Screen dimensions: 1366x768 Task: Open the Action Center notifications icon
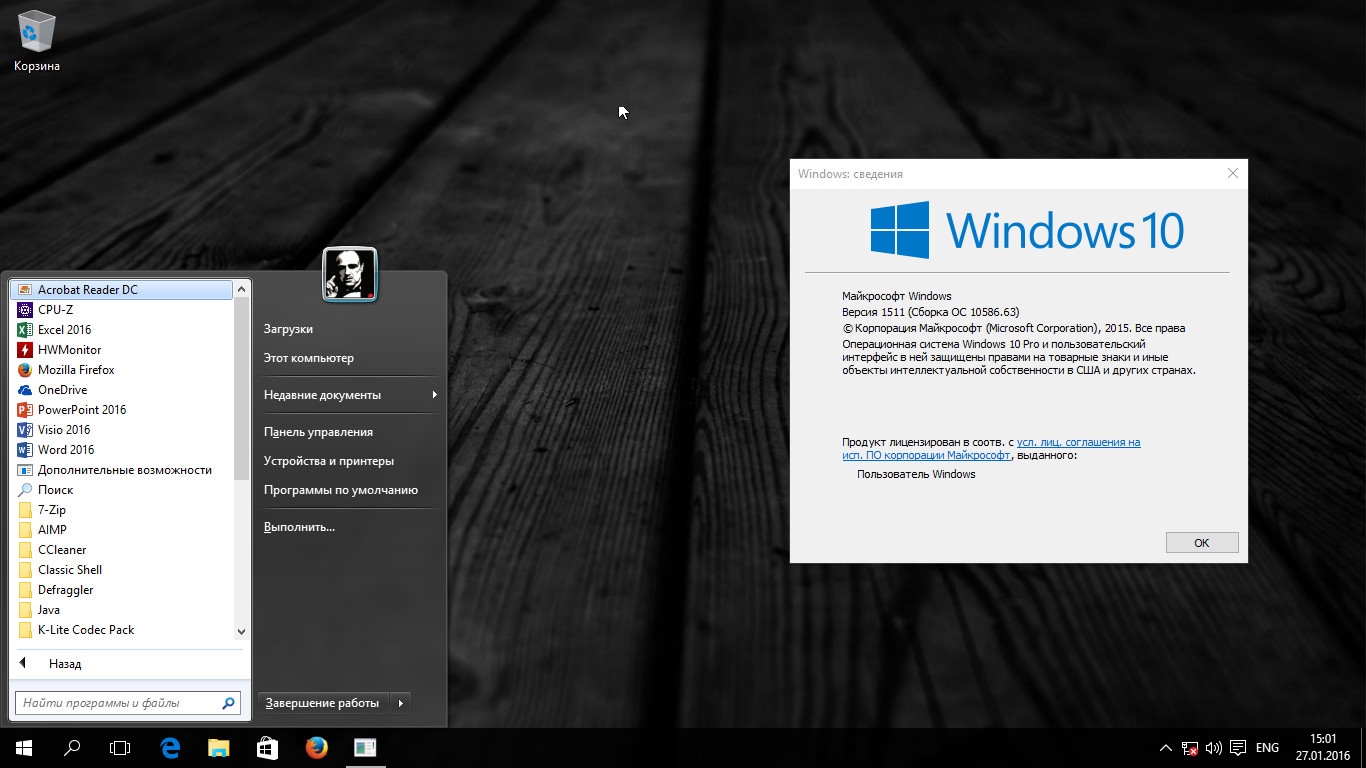point(1238,748)
